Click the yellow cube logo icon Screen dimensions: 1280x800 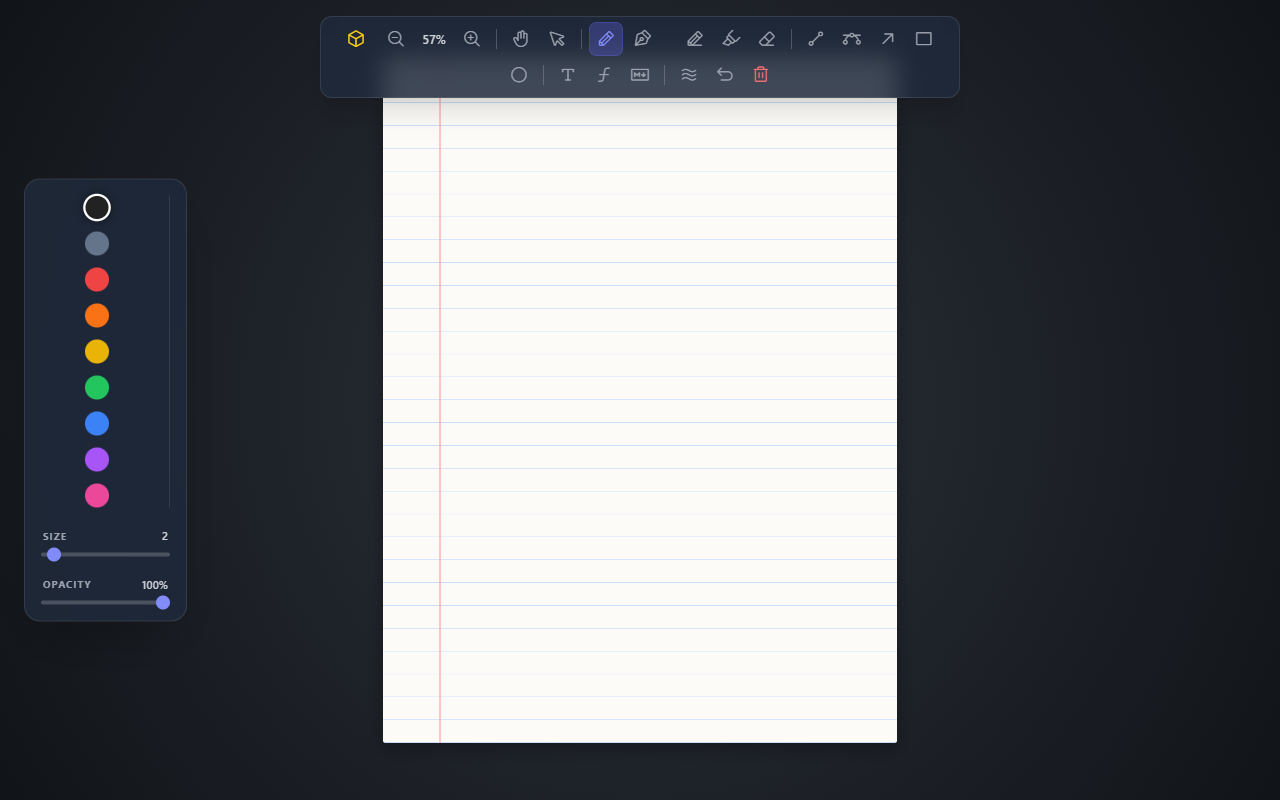pyautogui.click(x=356, y=39)
